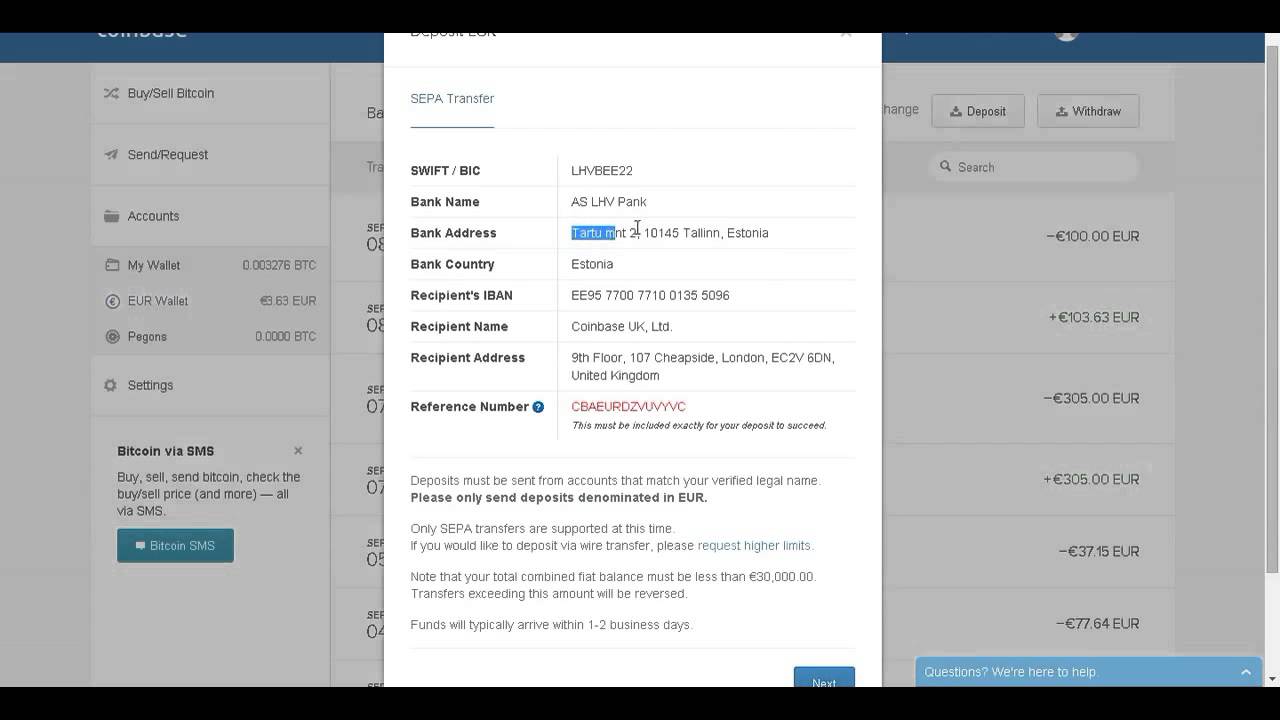Click the search magnifier icon
Image resolution: width=1280 pixels, height=720 pixels.
tap(945, 167)
